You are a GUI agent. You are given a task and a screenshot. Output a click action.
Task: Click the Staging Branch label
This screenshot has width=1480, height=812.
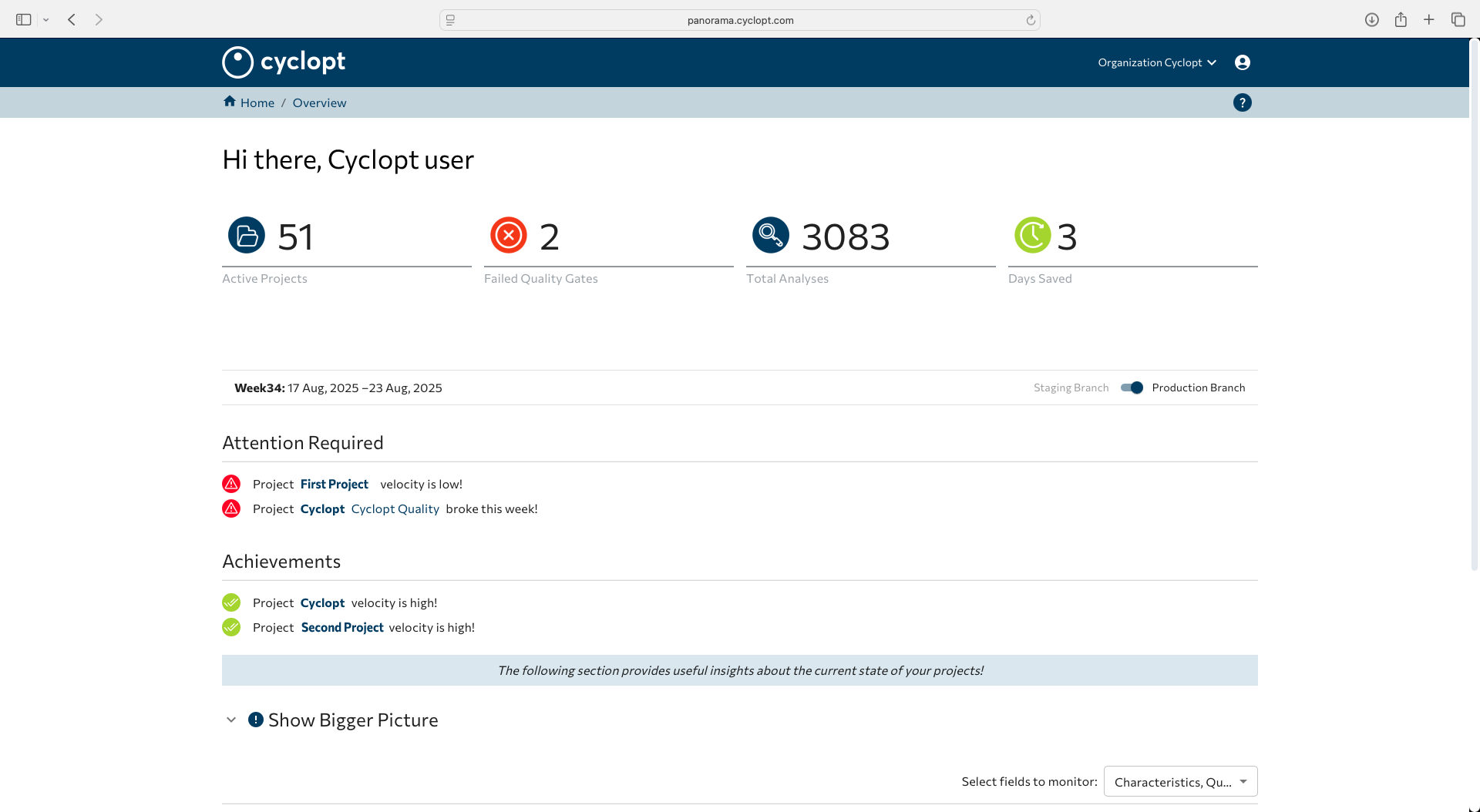click(1071, 388)
